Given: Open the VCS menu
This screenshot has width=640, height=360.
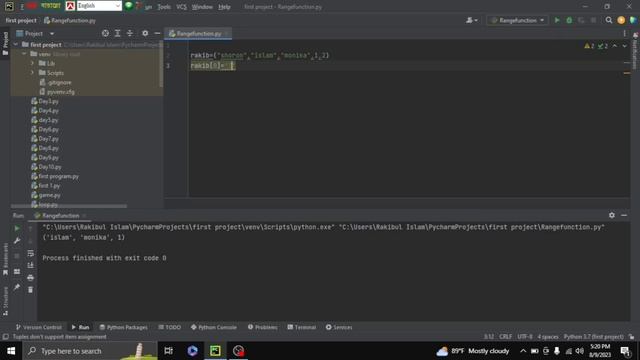Looking at the screenshot, I should 181,7.
